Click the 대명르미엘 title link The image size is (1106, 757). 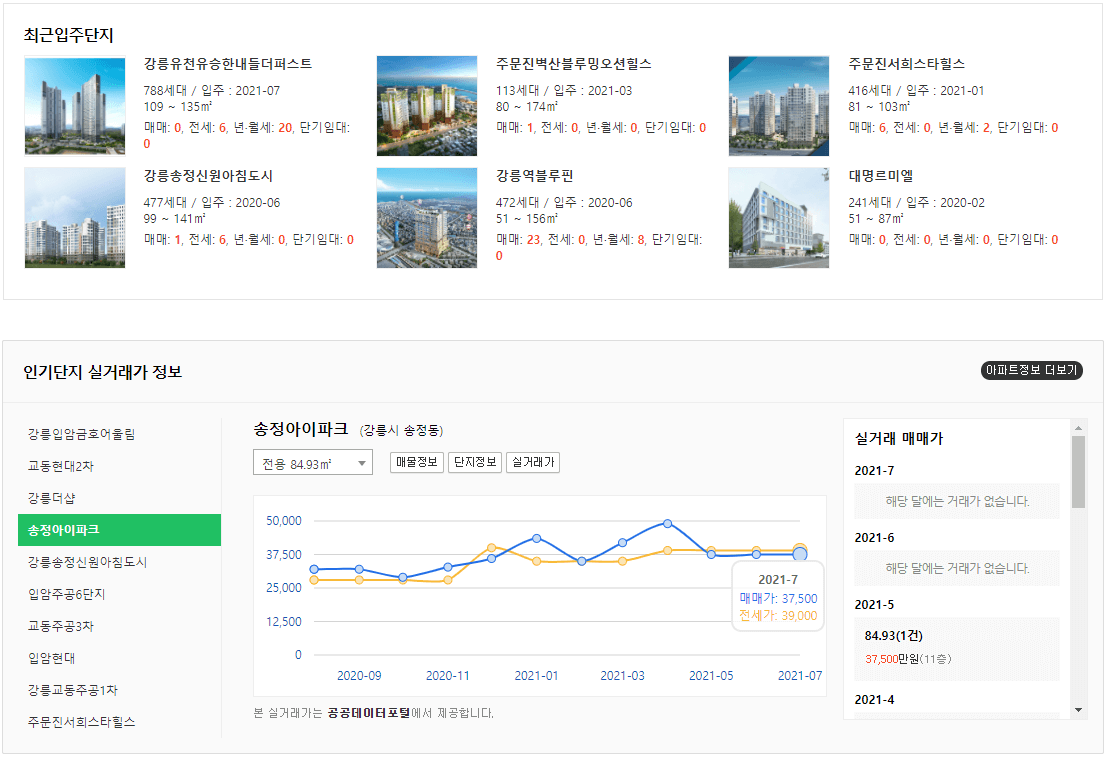[880, 176]
